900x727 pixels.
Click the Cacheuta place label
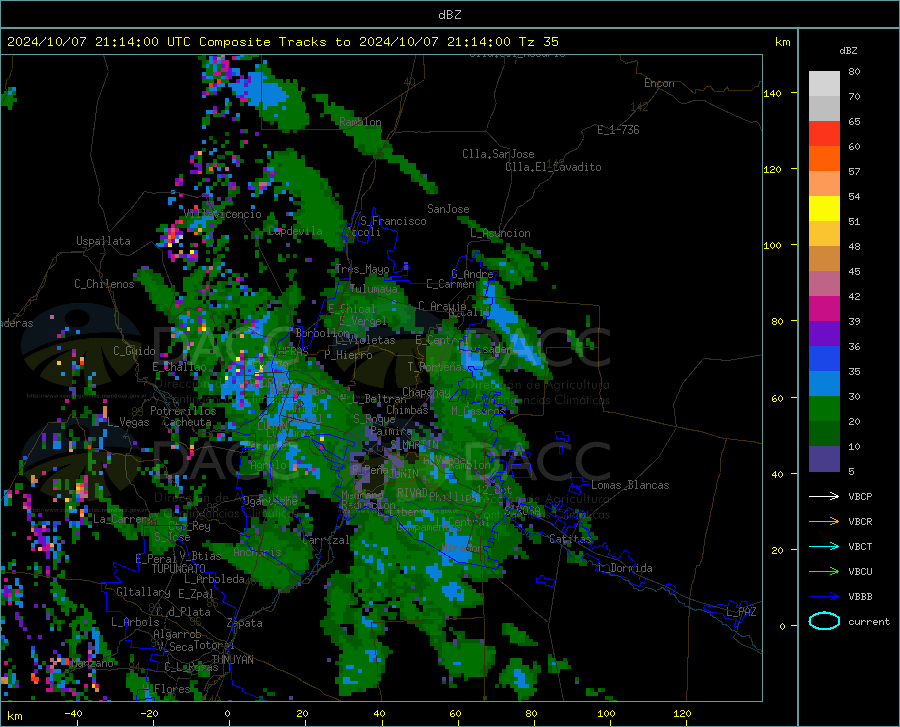[x=187, y=422]
